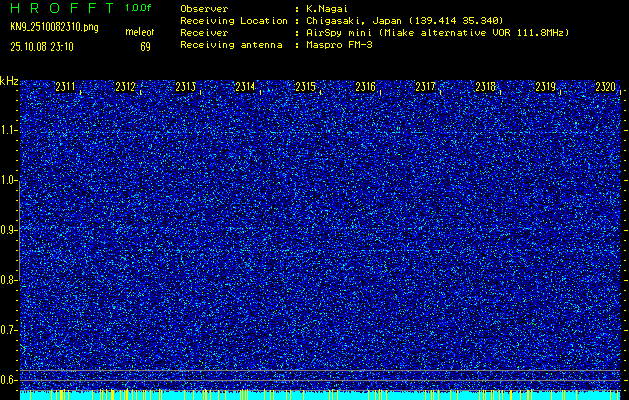
Task: Select the 2313 time marker
Action: (x=185, y=88)
